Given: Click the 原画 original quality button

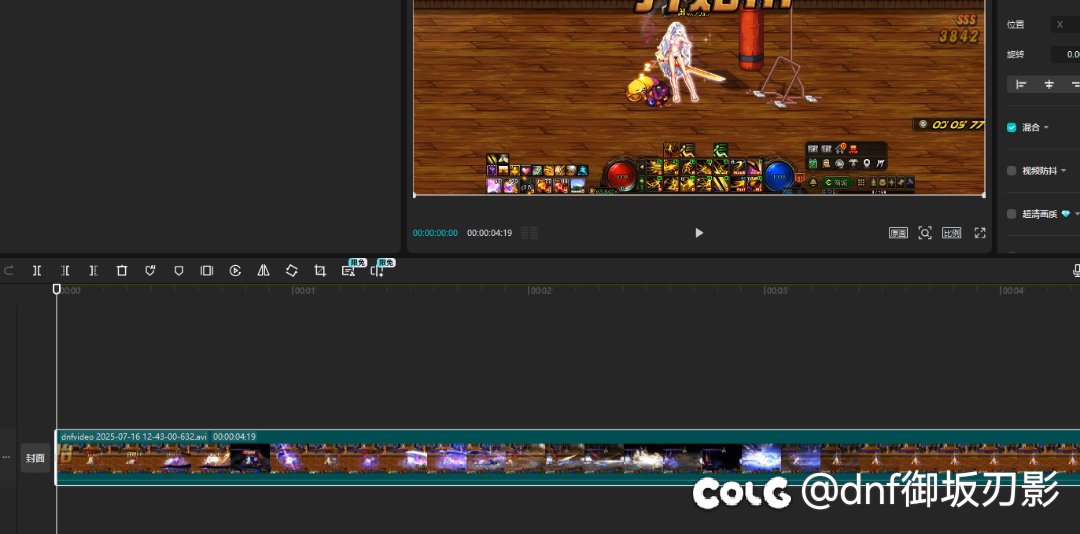Looking at the screenshot, I should click(x=898, y=233).
